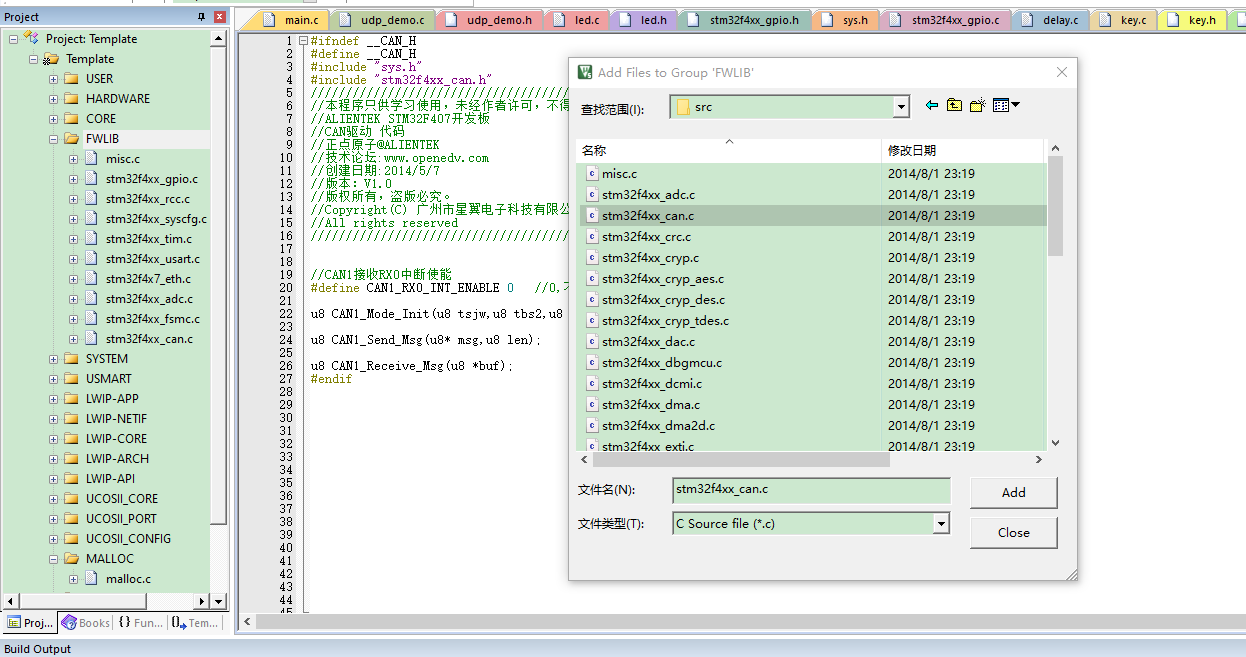The image size is (1246, 657).
Task: Open the Views icon menu in the dialog
Action: (1001, 104)
